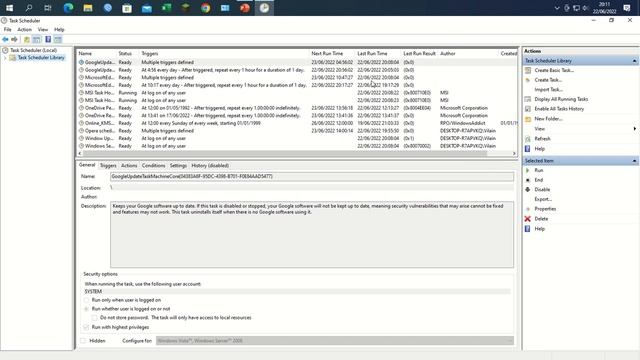Toggle the Show/Hide Action Pane toolbar icon
The height and width of the screenshot is (360, 640).
58,39
